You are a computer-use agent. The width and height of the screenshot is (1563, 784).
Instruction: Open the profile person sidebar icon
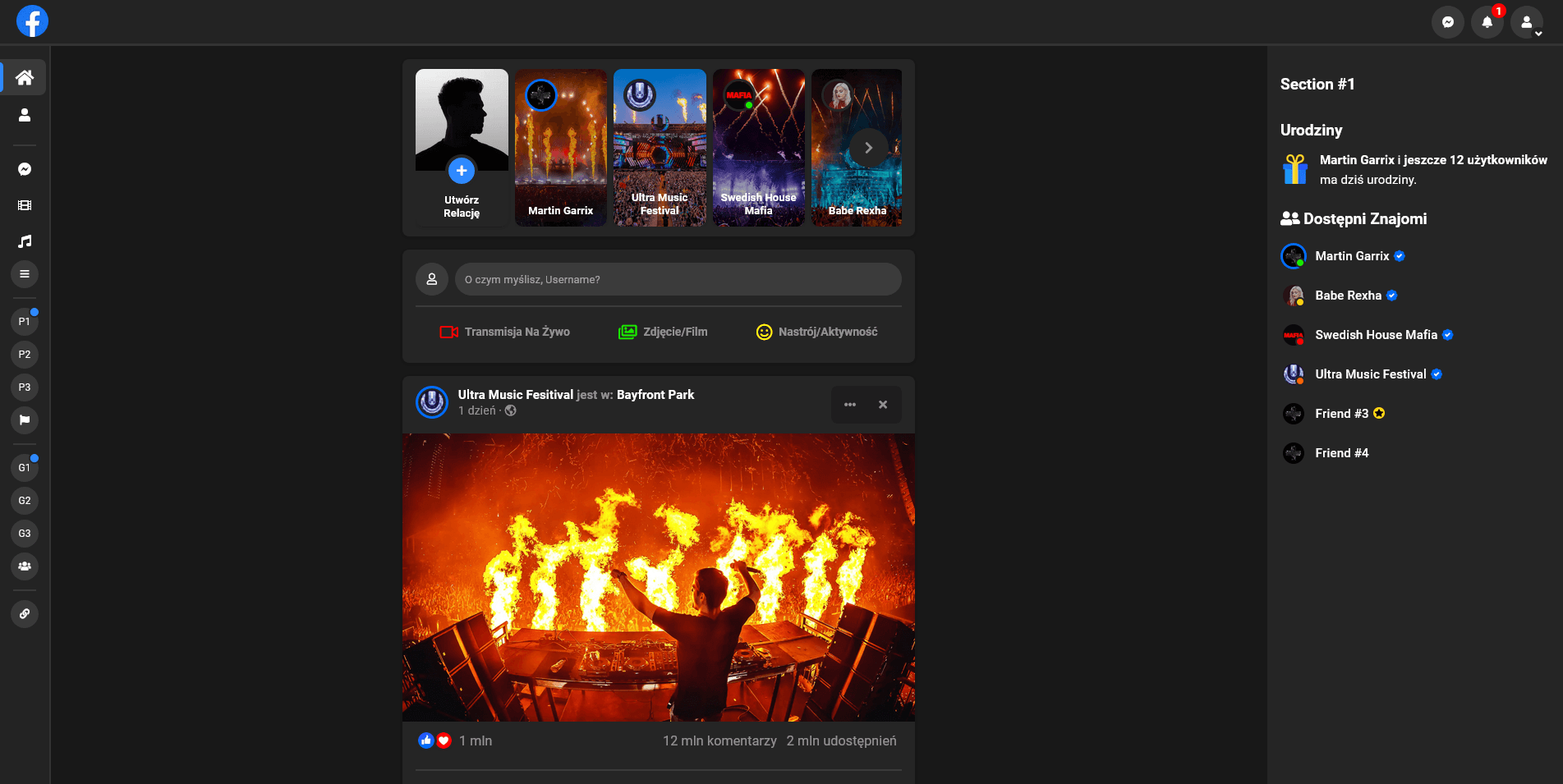(x=25, y=115)
